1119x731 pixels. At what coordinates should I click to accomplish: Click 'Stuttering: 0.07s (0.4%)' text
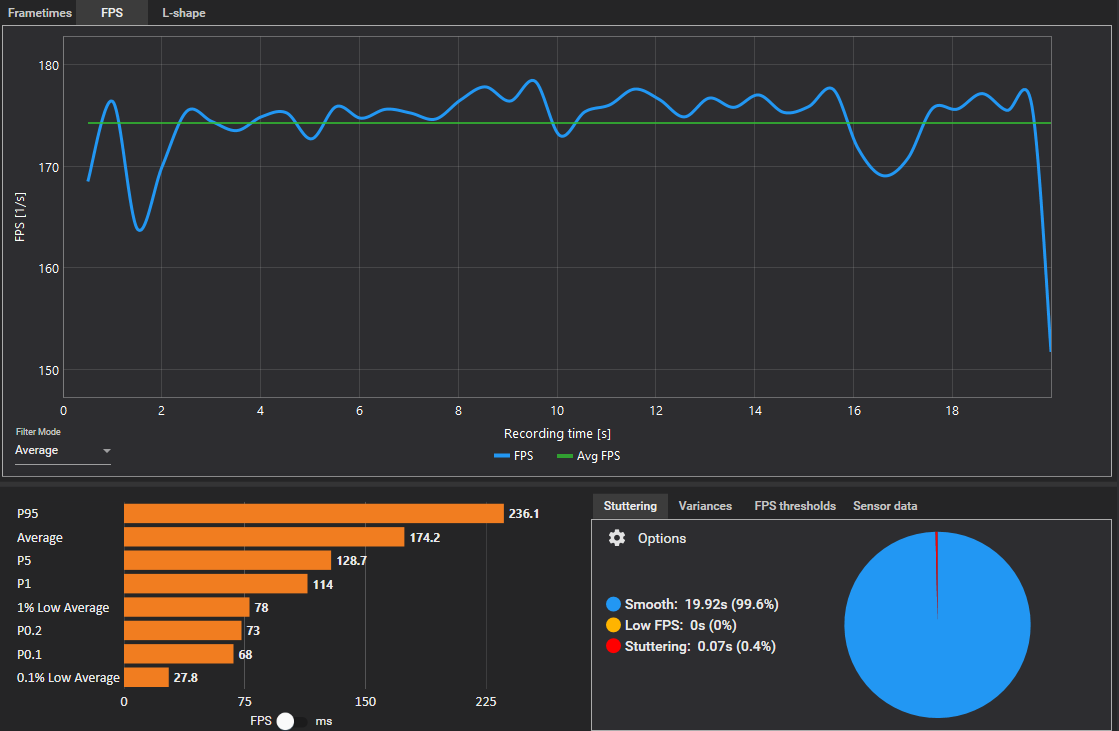(x=700, y=646)
